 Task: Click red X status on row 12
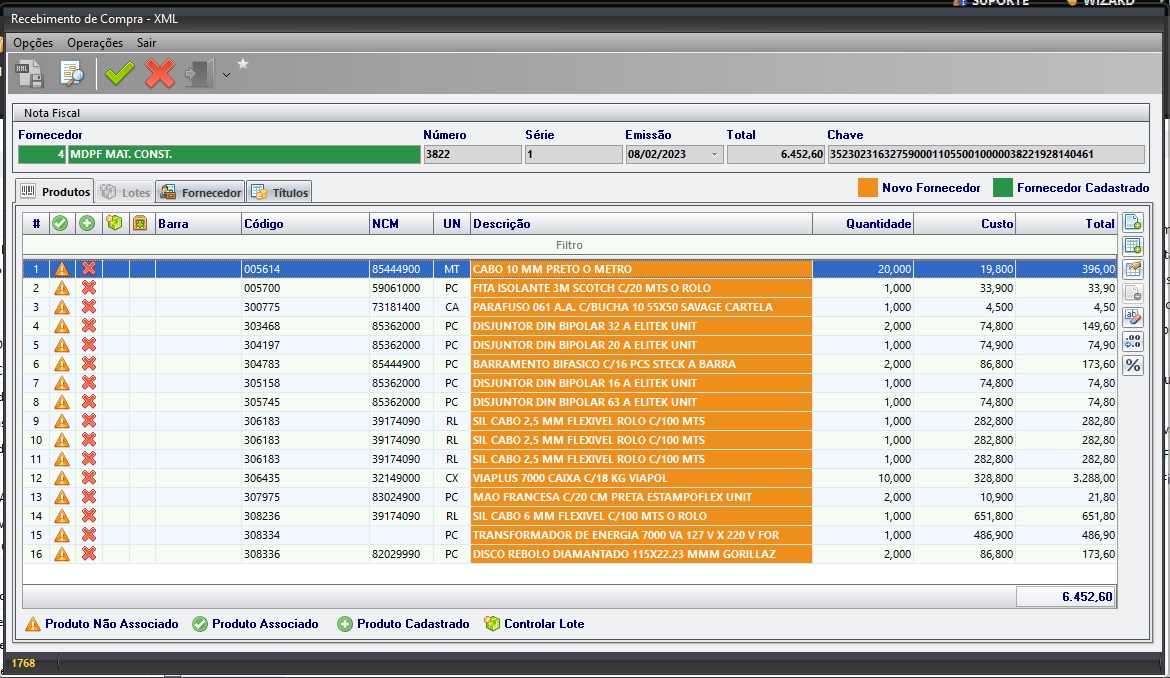click(89, 478)
